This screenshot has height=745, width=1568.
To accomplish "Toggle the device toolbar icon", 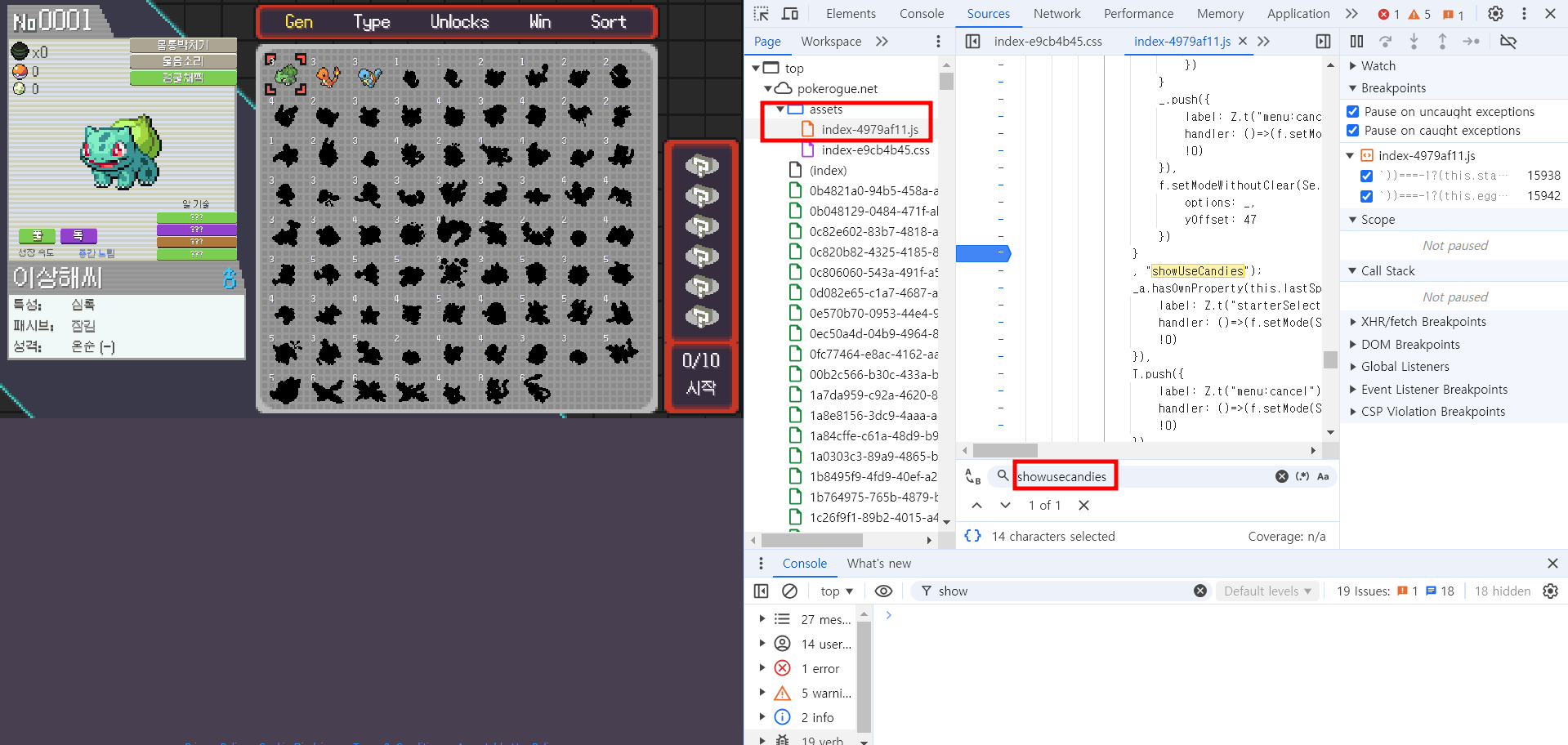I will point(790,14).
